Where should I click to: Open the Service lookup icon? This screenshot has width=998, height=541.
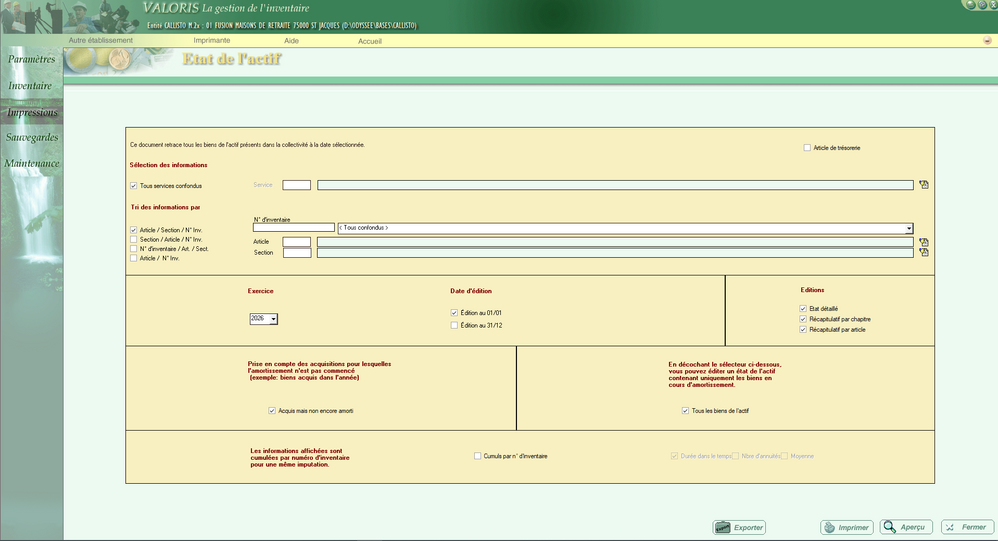pyautogui.click(x=924, y=185)
